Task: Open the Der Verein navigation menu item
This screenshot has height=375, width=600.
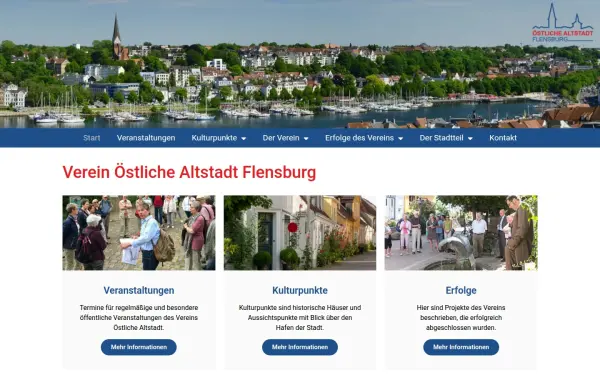Action: click(281, 138)
